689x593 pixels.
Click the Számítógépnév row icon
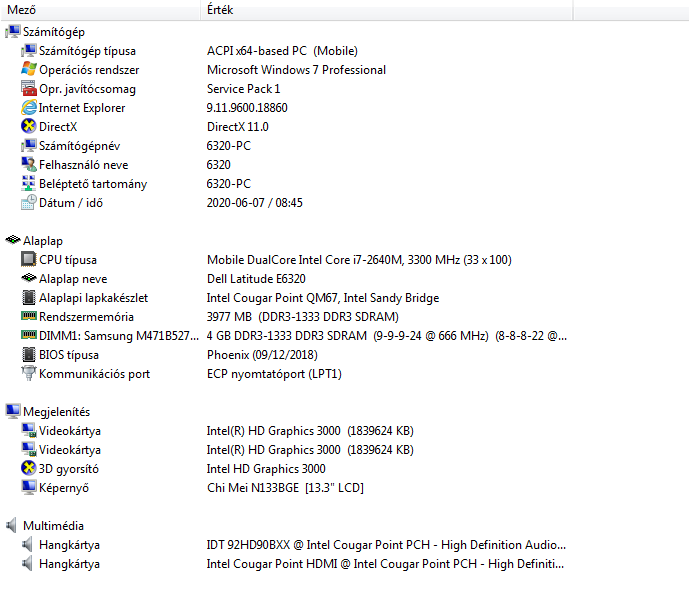coord(29,145)
